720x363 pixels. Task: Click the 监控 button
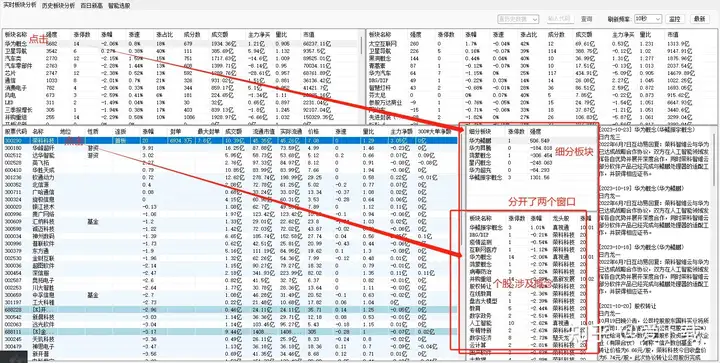(675, 19)
